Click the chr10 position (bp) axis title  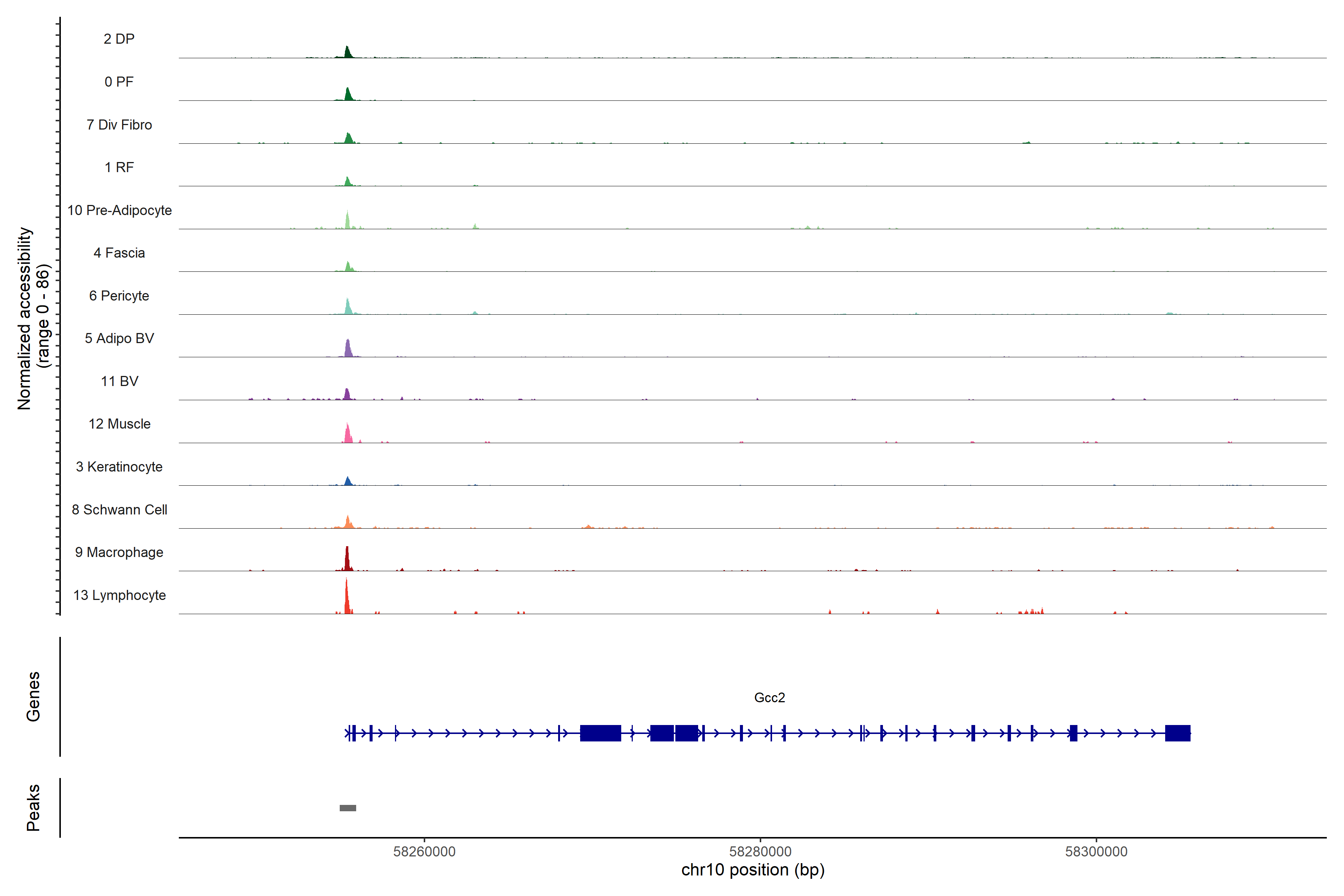(x=753, y=870)
